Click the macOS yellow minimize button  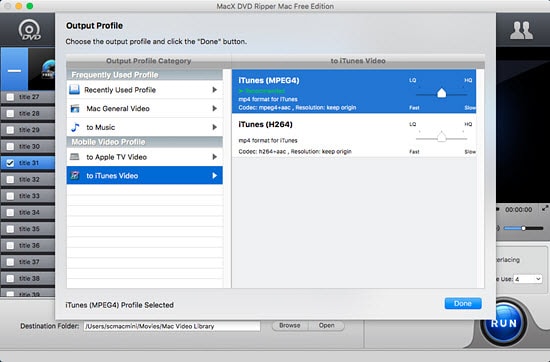19,6
